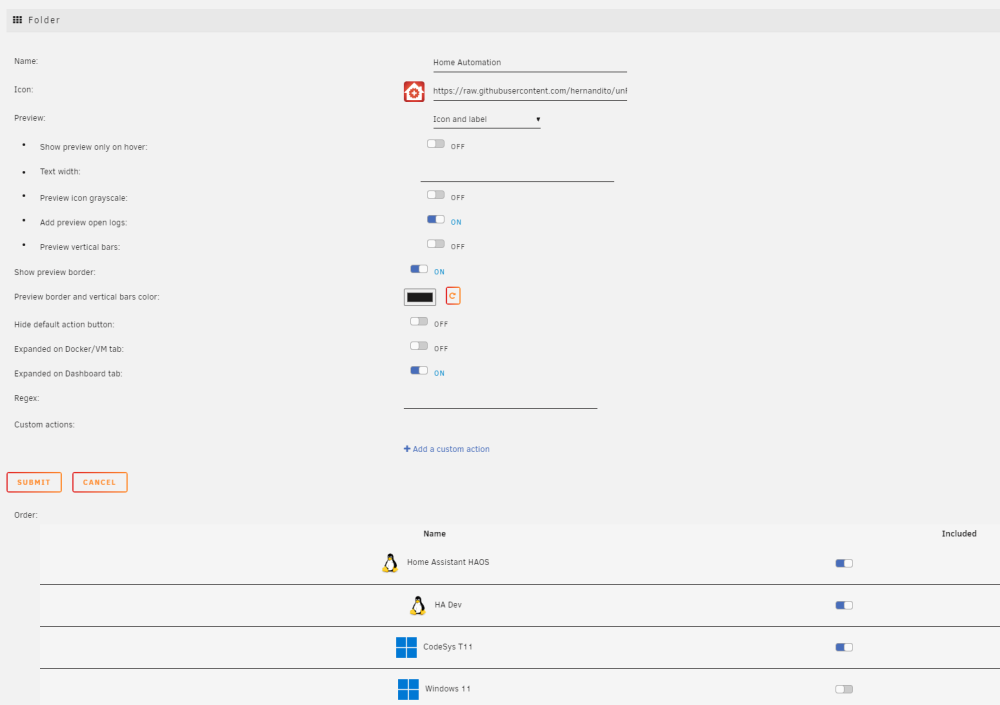Image resolution: width=1000 pixels, height=705 pixels.
Task: Click the HA Dev penguin icon
Action: click(x=418, y=605)
